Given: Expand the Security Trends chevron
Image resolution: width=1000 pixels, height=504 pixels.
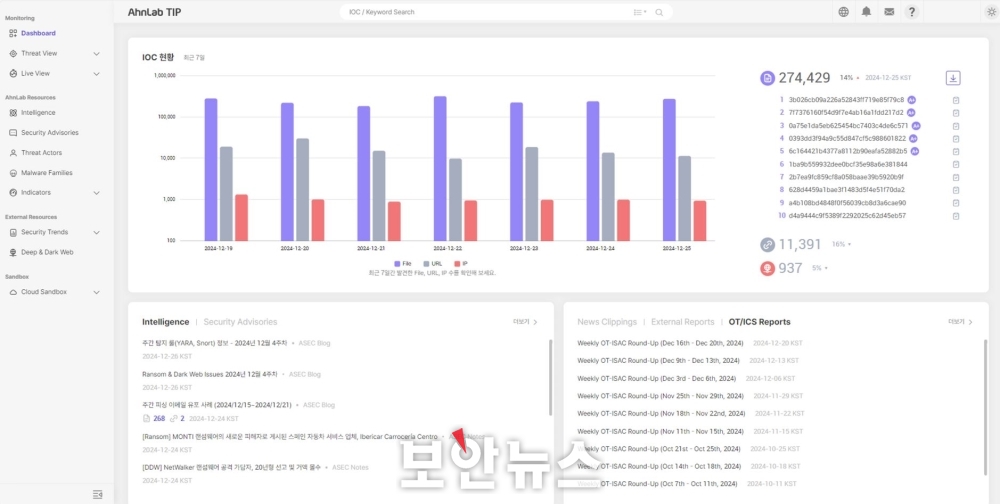Looking at the screenshot, I should point(96,232).
